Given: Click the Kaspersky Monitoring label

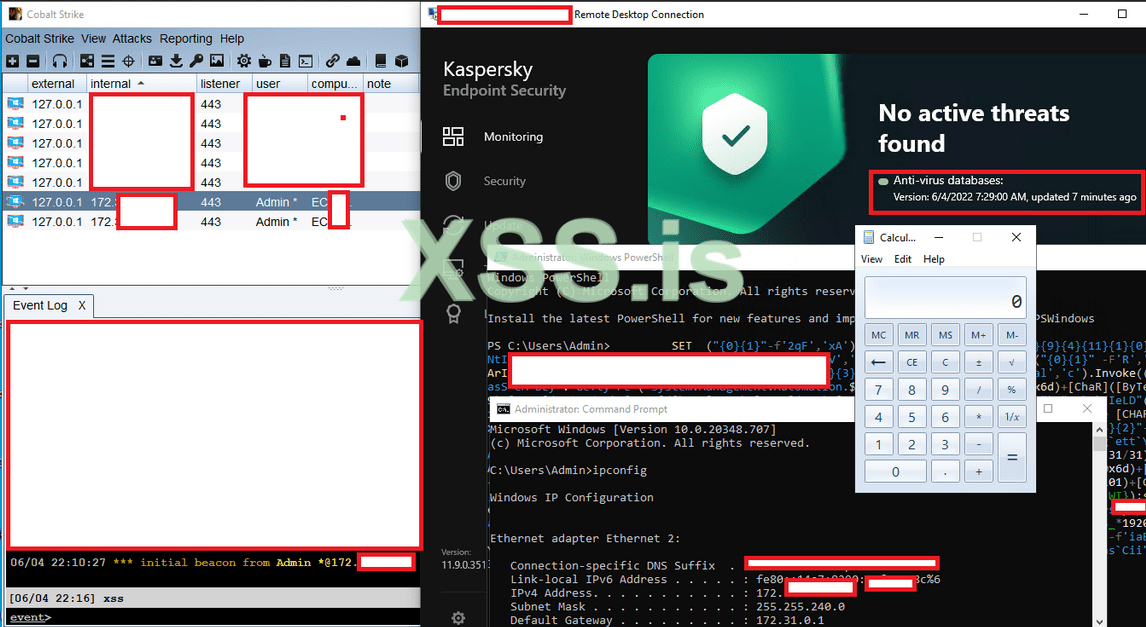Looking at the screenshot, I should click(x=513, y=137).
